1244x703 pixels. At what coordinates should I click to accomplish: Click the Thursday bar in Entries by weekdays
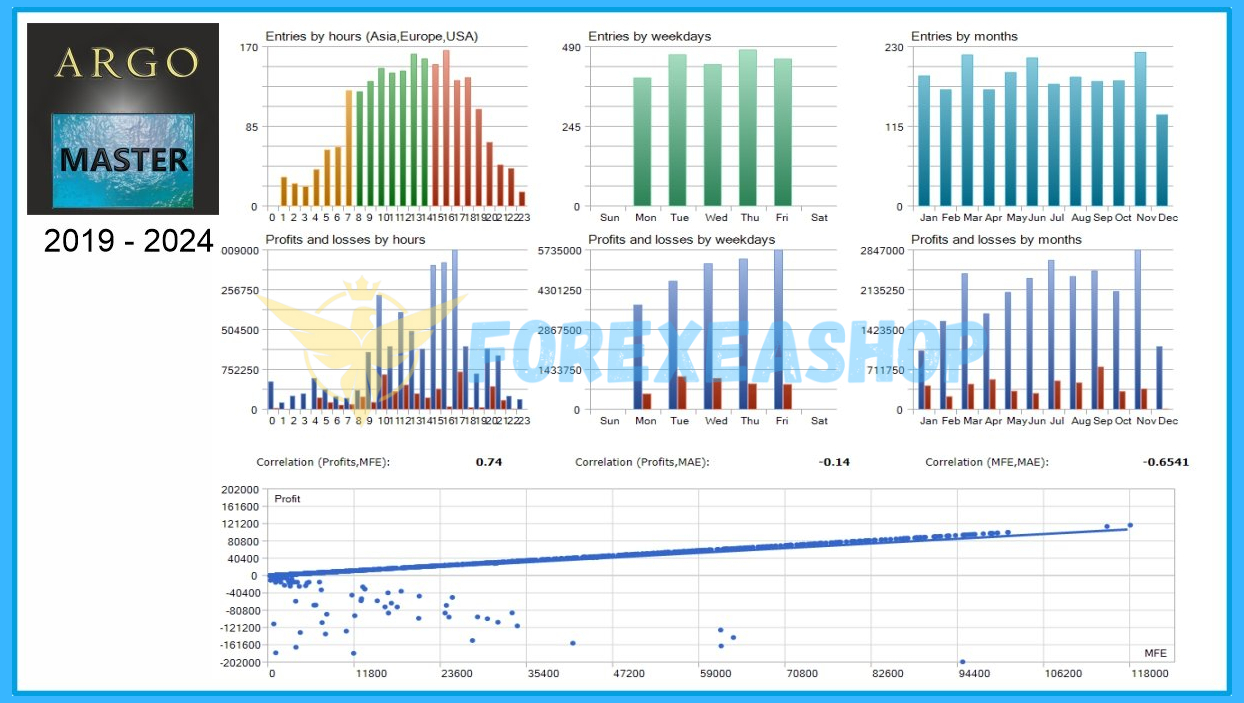[x=748, y=128]
